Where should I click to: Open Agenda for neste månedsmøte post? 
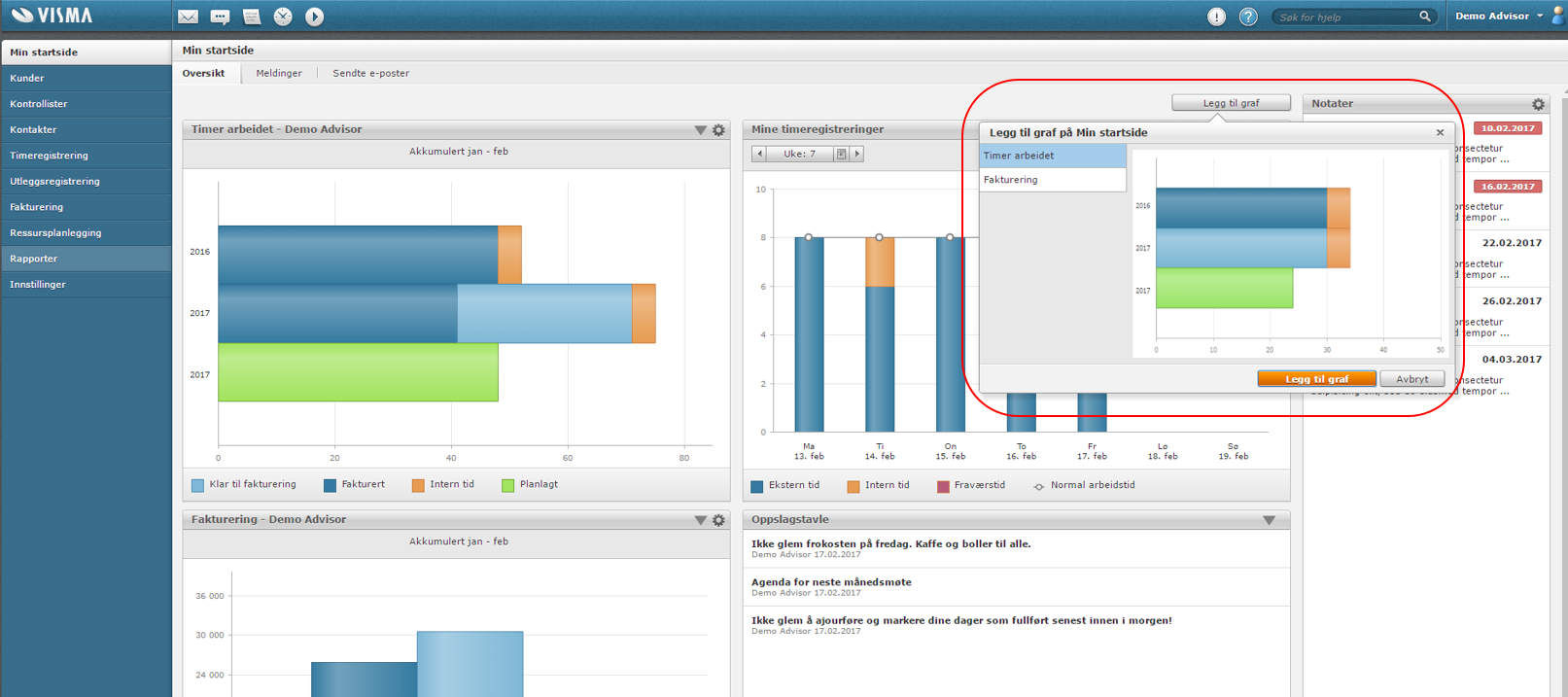[831, 582]
